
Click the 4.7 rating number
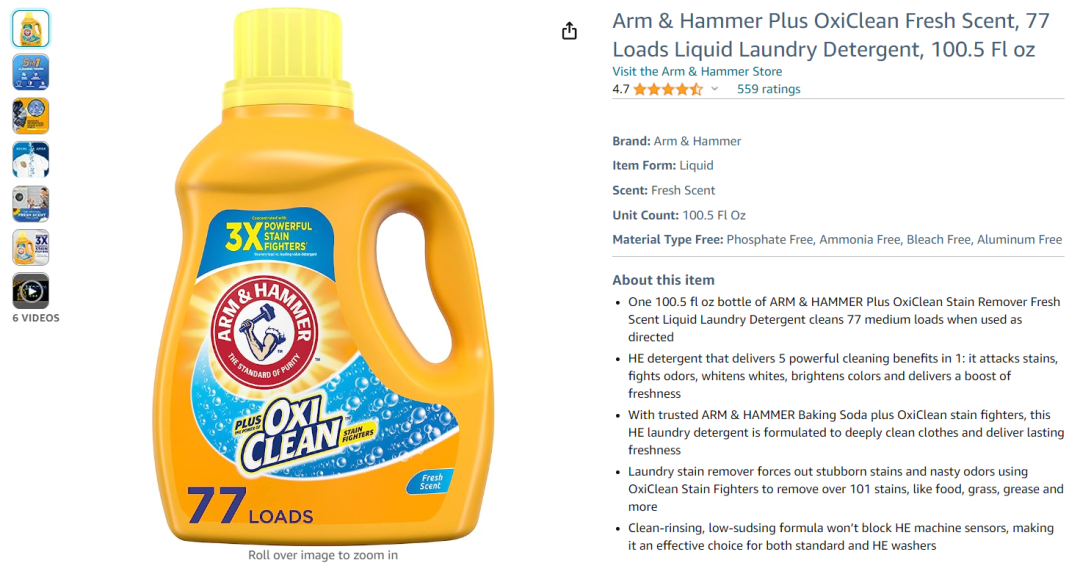point(621,89)
